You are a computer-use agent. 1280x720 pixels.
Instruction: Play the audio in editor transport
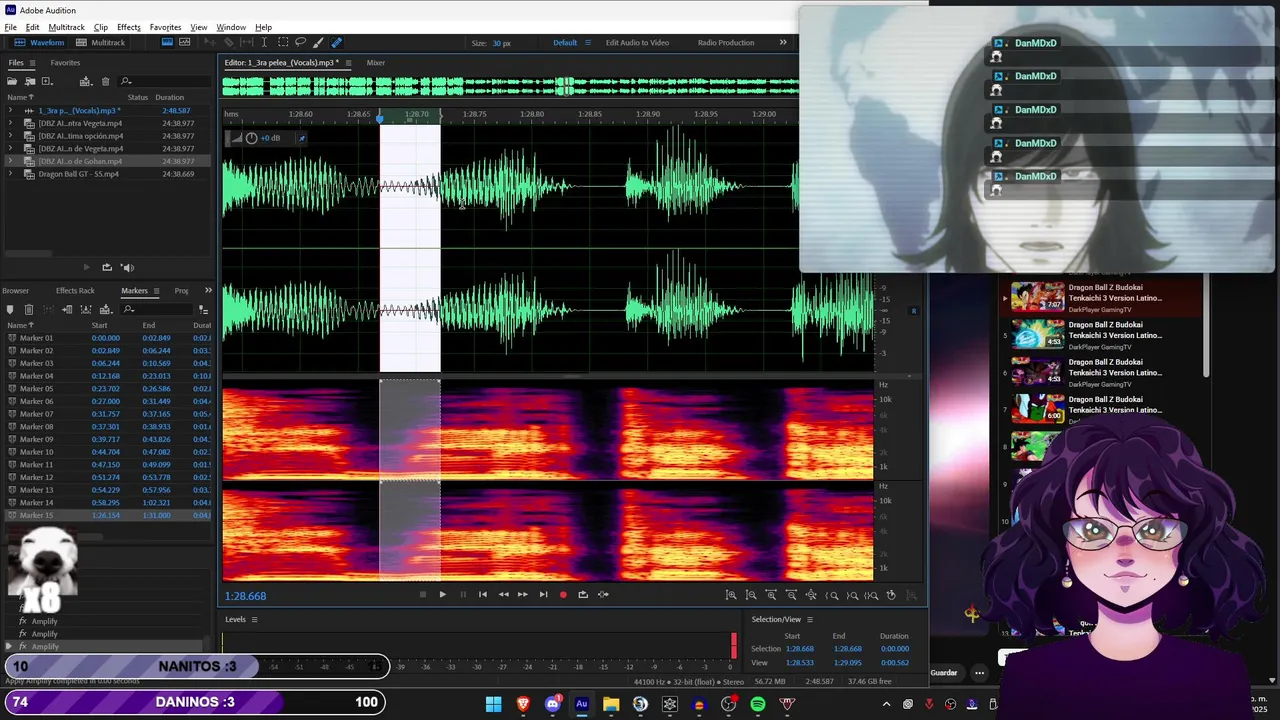pyautogui.click(x=443, y=594)
